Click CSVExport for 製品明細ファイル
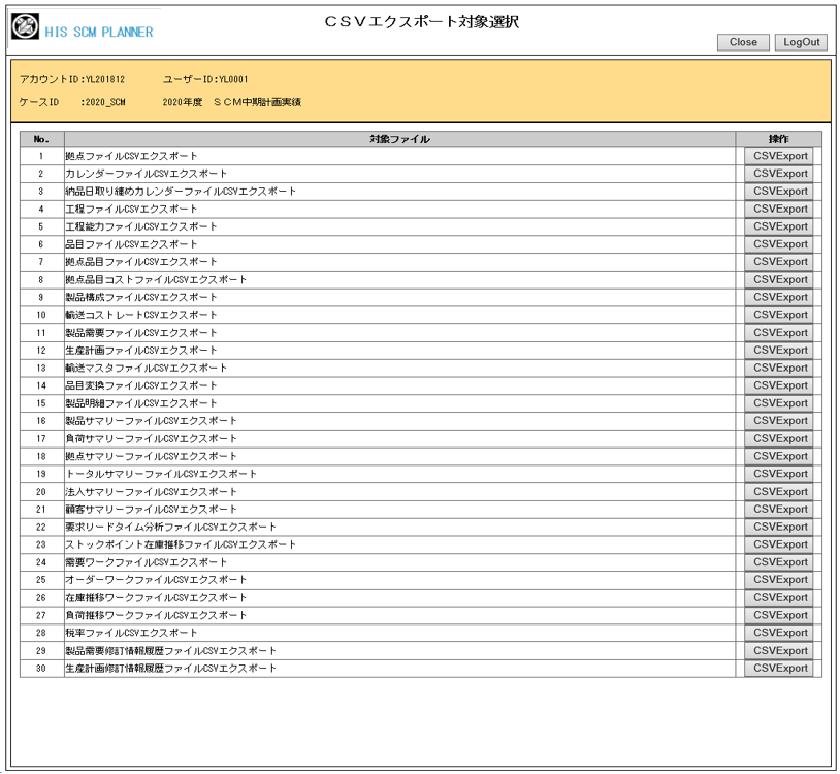The height and width of the screenshot is (774, 840). tap(778, 403)
